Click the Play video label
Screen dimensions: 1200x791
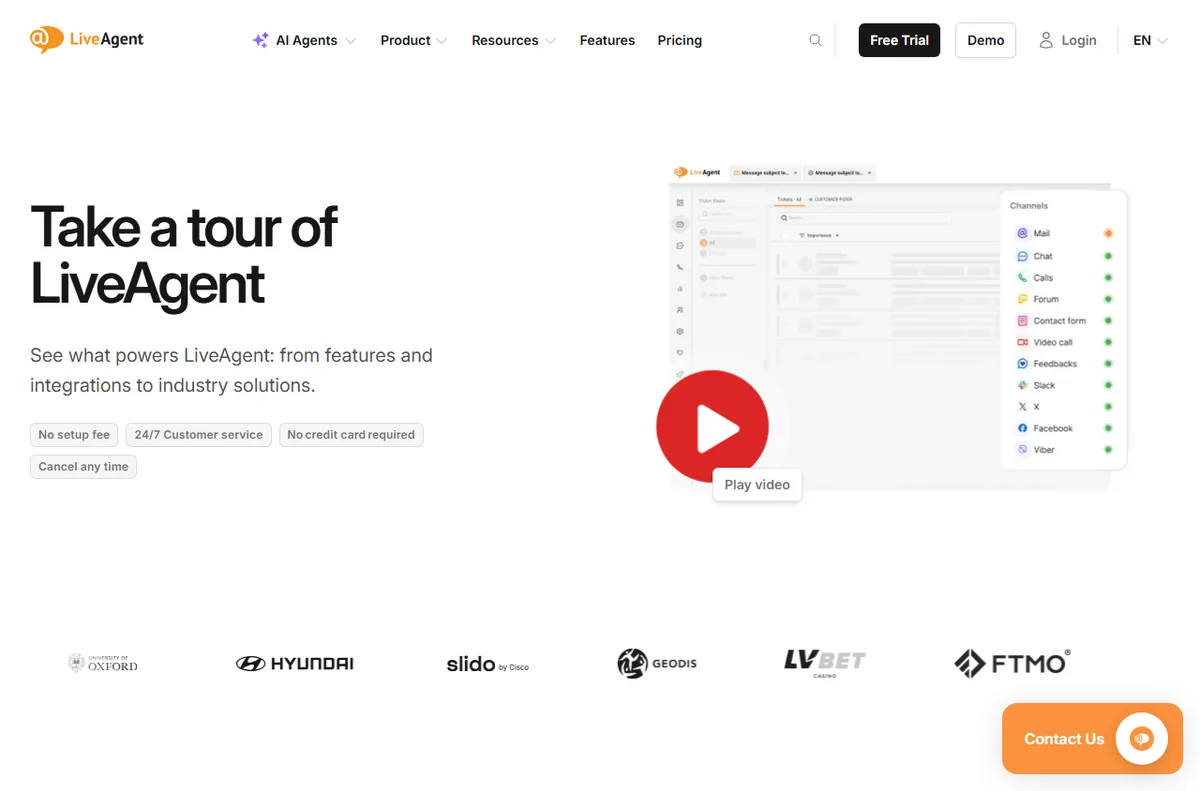click(757, 484)
